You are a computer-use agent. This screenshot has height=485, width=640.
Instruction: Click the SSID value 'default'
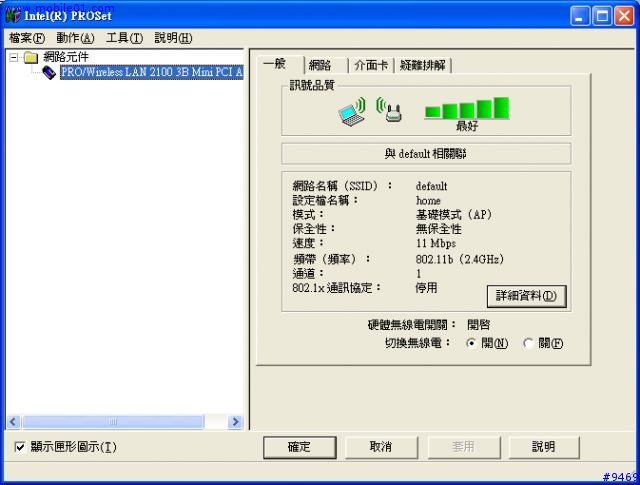coord(431,186)
